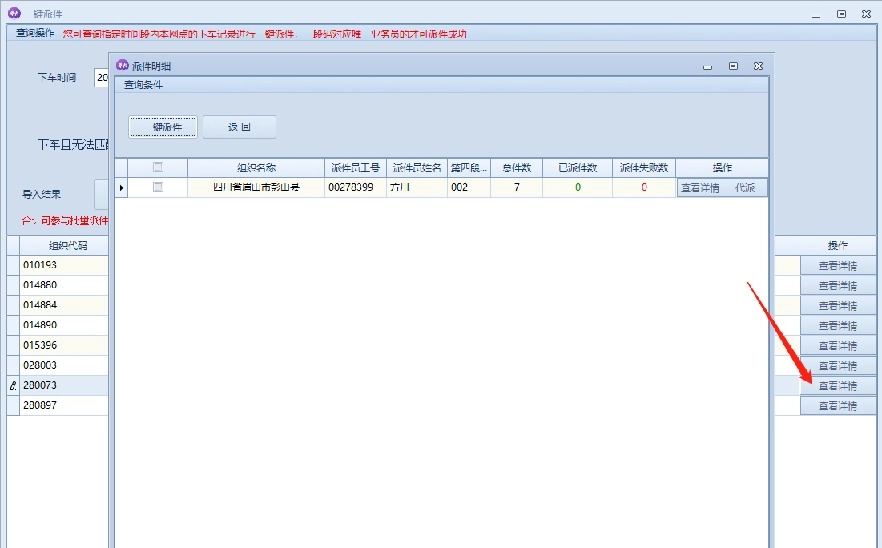This screenshot has width=882, height=548.
Task: Click the row indicator arrow in the dialog grid
Action: [x=122, y=187]
